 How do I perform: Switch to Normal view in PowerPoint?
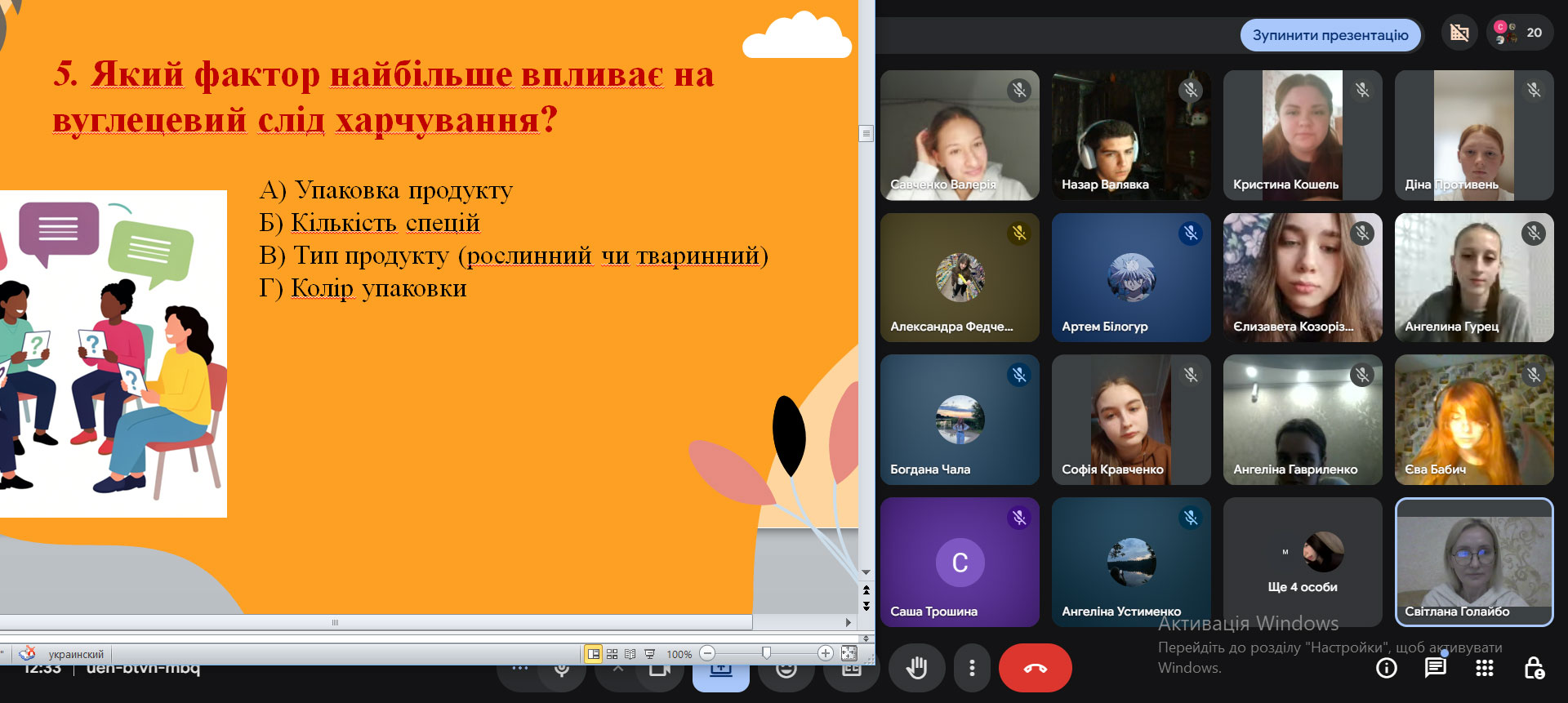coord(594,654)
